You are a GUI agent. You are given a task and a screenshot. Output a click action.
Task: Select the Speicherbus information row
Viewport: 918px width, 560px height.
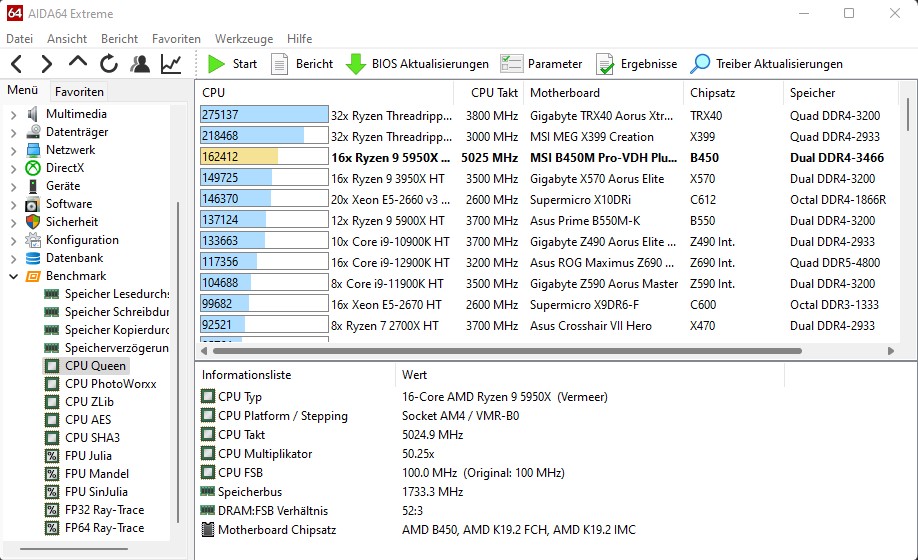(x=491, y=492)
